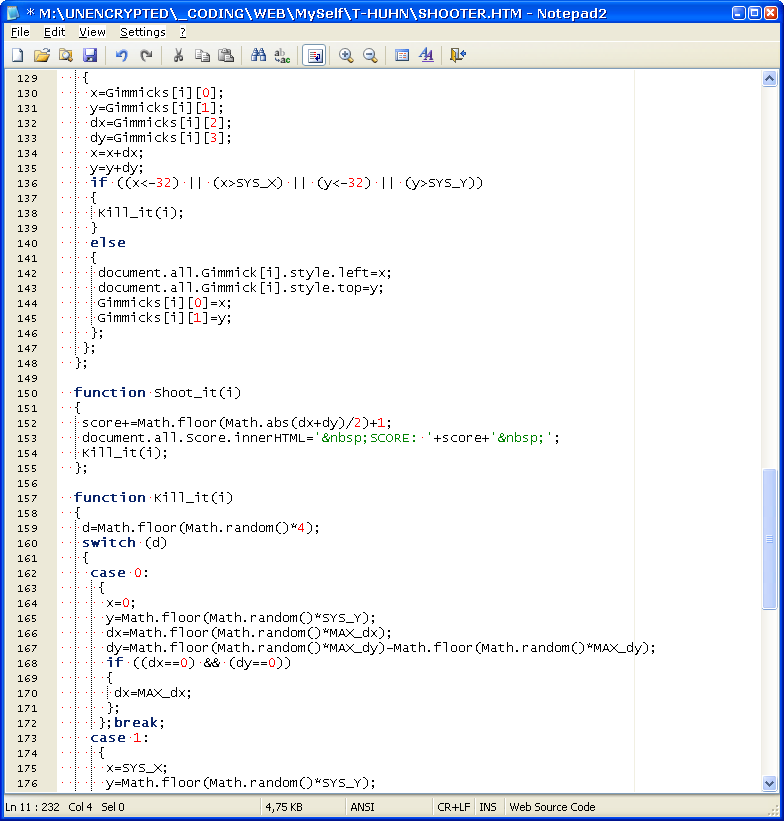The image size is (784, 821).
Task: Undo the last edit
Action: (x=122, y=55)
